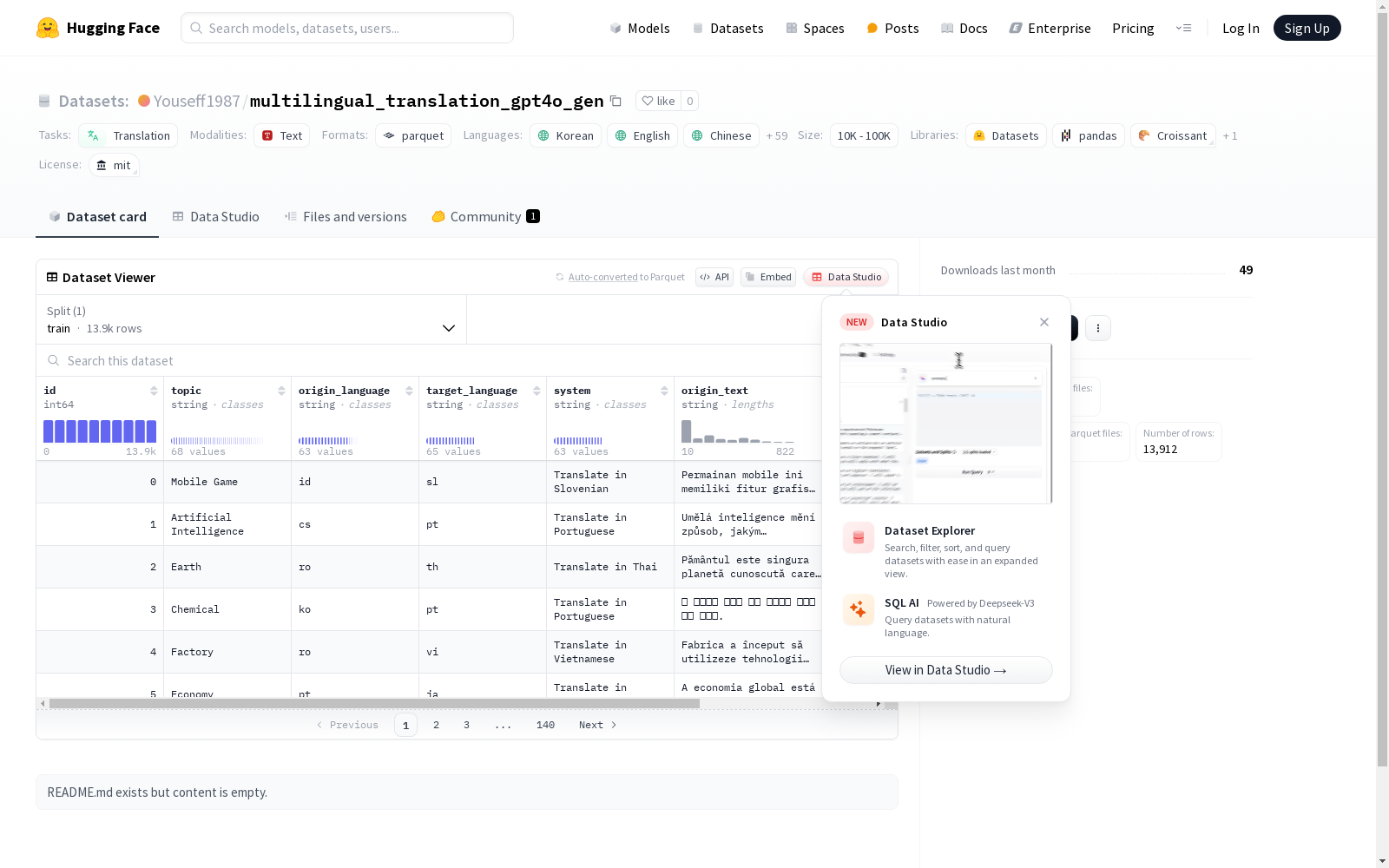Image resolution: width=1389 pixels, height=868 pixels.
Task: Select the pandas library tag
Action: click(1089, 135)
